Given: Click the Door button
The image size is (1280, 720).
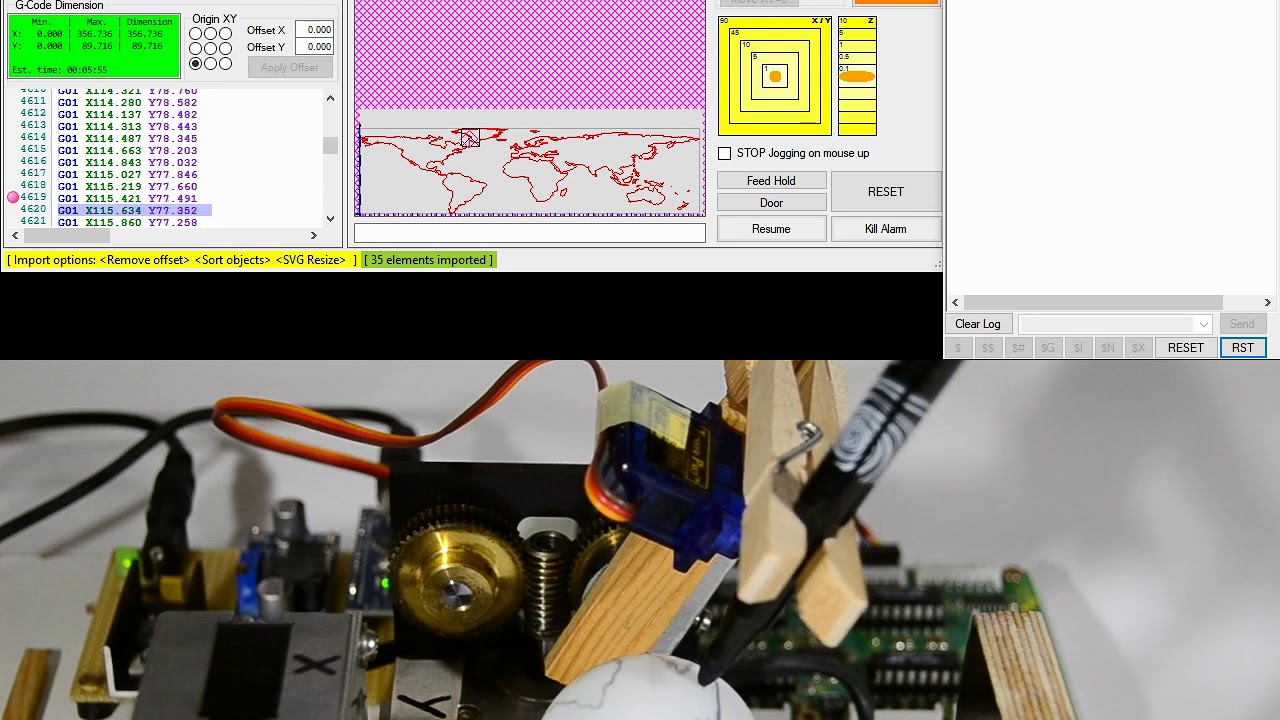Looking at the screenshot, I should click(771, 203).
